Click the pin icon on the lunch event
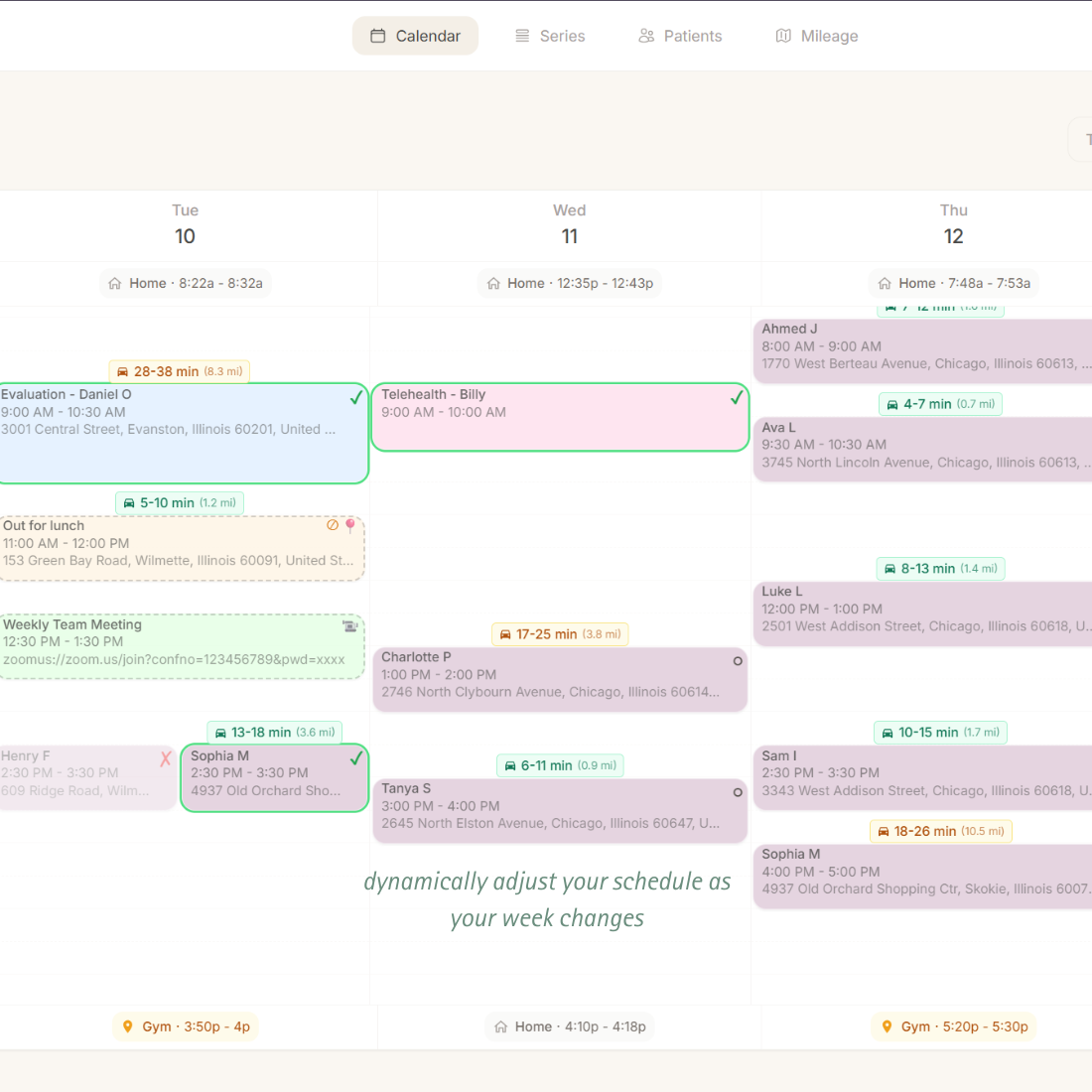The height and width of the screenshot is (1092, 1092). click(348, 525)
